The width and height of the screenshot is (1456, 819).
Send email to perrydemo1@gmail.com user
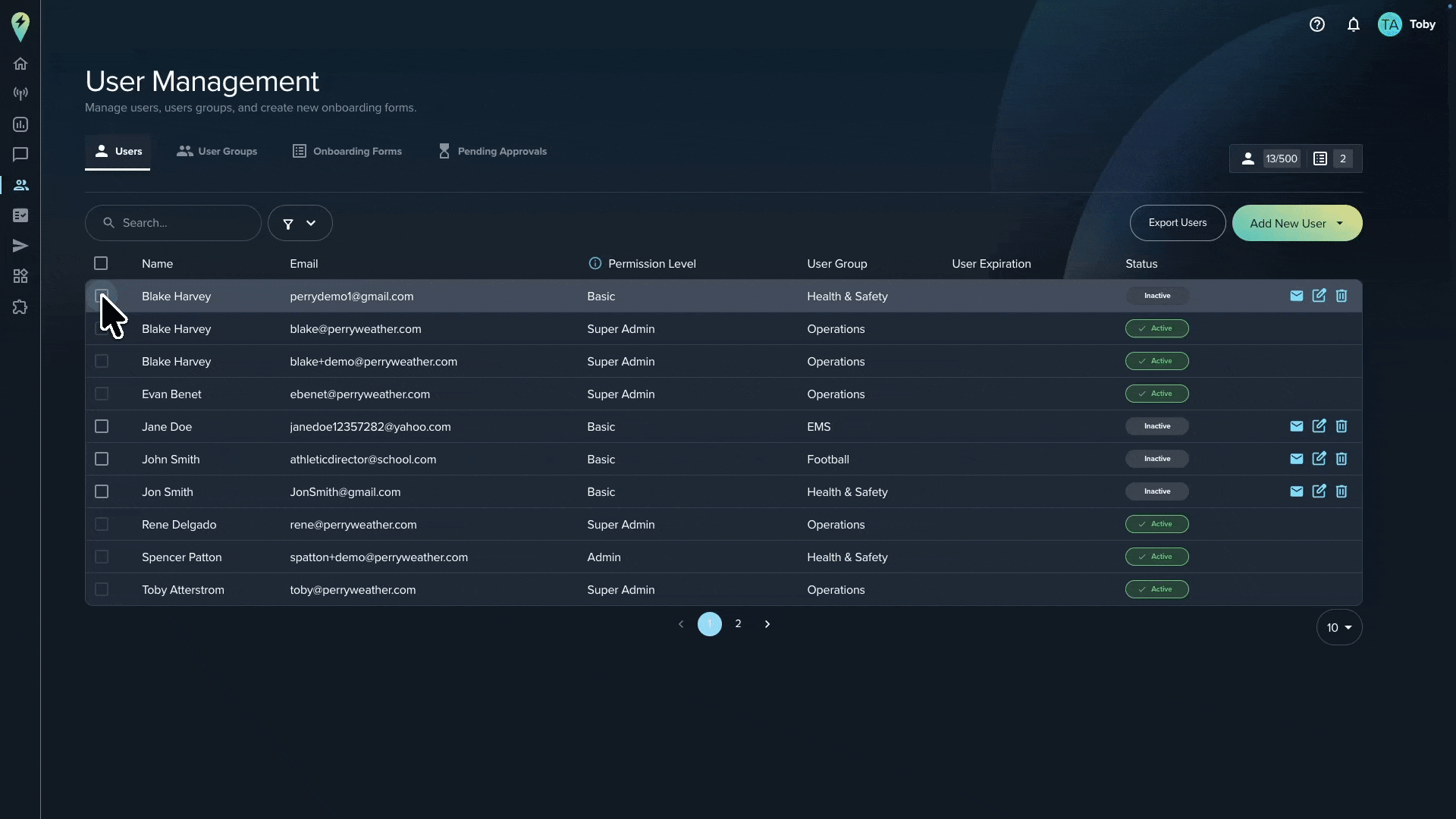[1297, 296]
